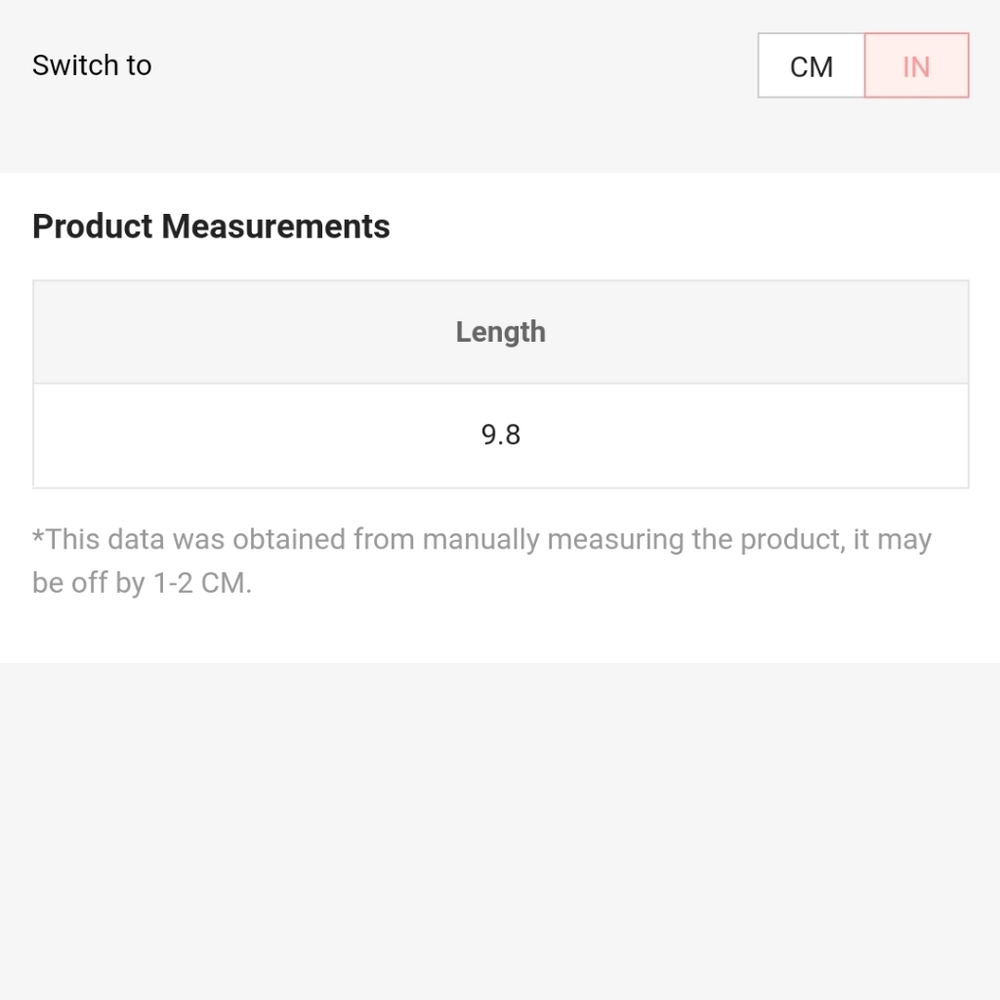Click the 'Switch to' label
Screen dimensions: 1000x1000
92,65
